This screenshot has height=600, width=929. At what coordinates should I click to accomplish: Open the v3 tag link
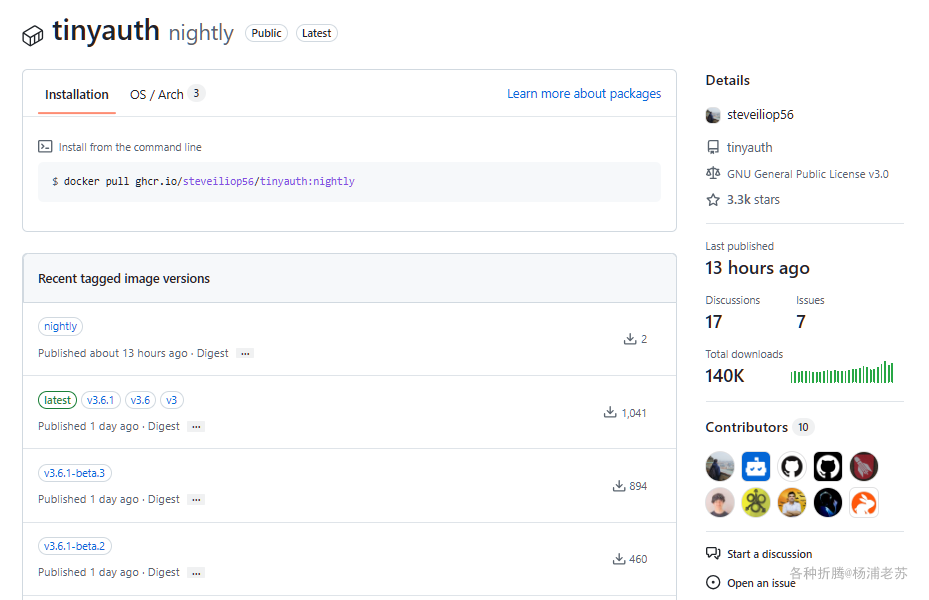(x=172, y=400)
